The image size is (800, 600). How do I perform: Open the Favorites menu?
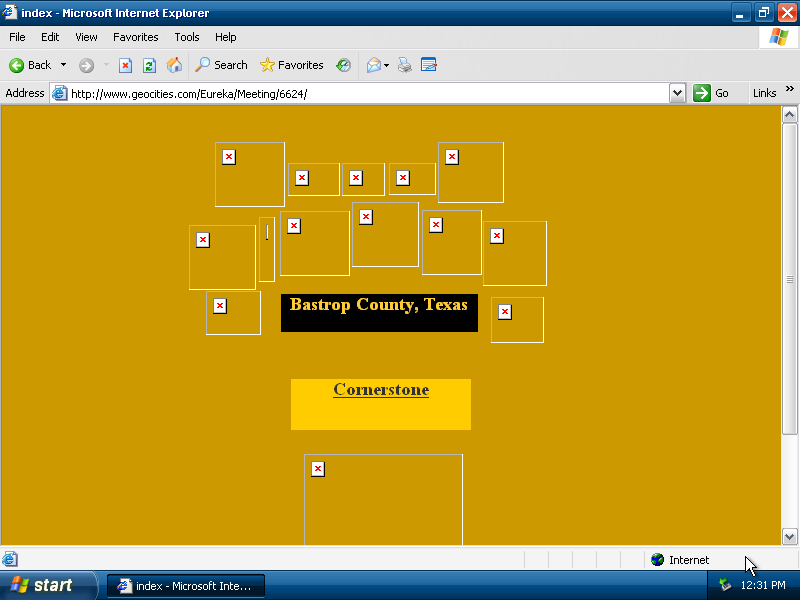136,37
